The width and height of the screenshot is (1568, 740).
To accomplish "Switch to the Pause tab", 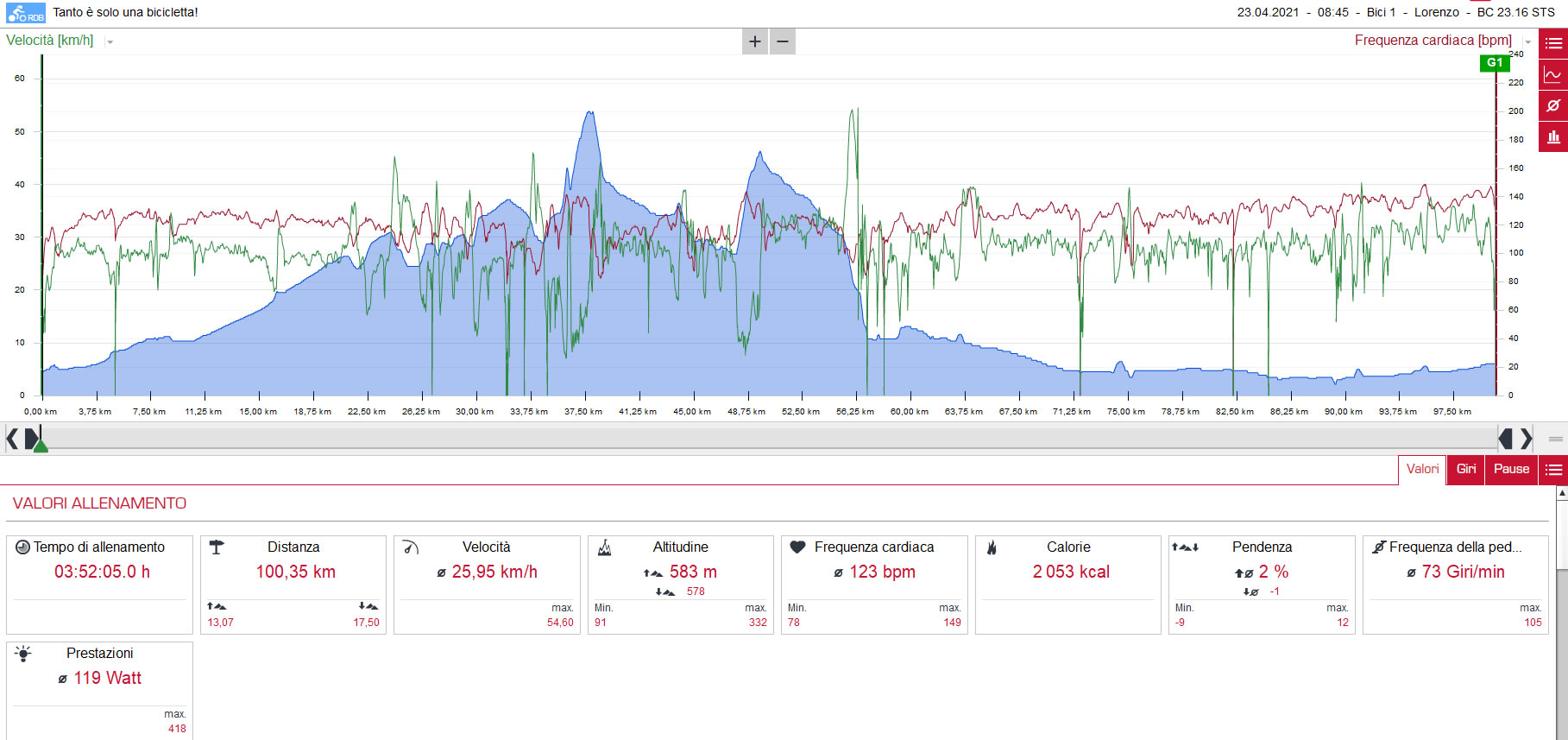I will click(1511, 470).
